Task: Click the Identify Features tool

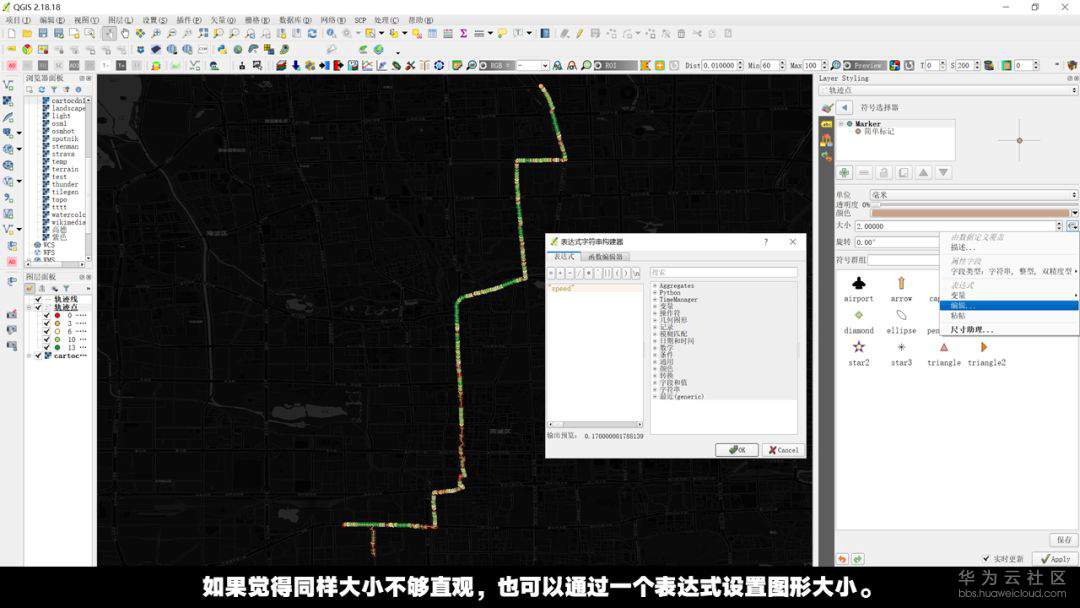Action: (331, 33)
